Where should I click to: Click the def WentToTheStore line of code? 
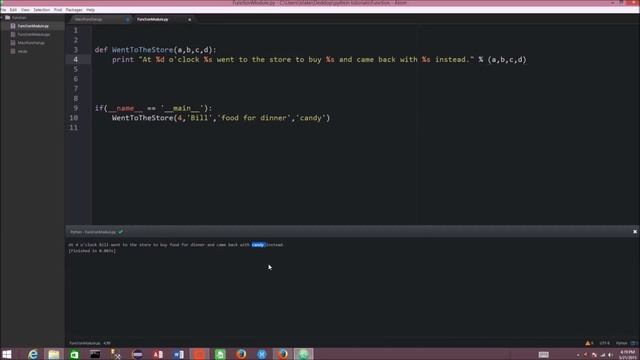tap(156, 50)
